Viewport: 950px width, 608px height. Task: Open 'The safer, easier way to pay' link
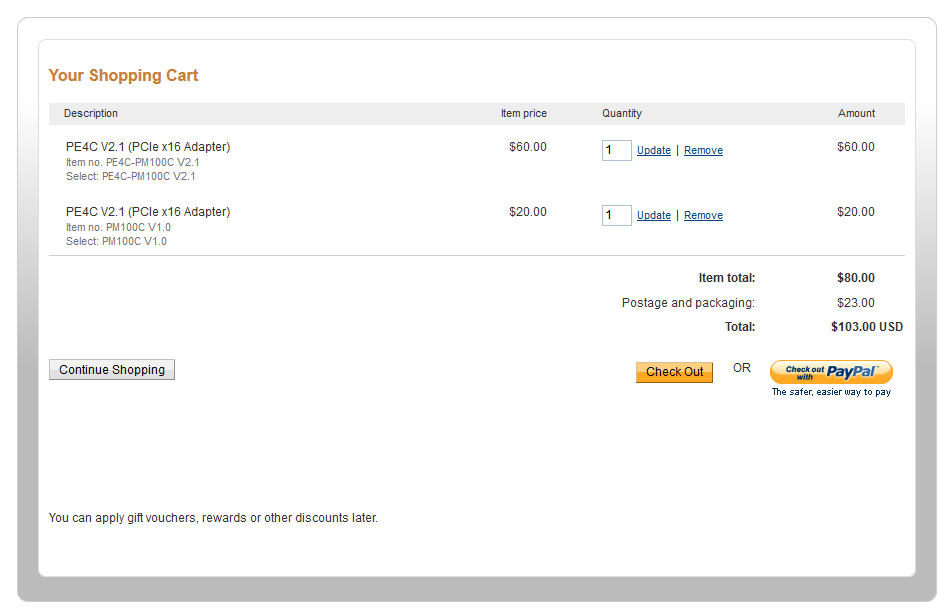coord(831,392)
